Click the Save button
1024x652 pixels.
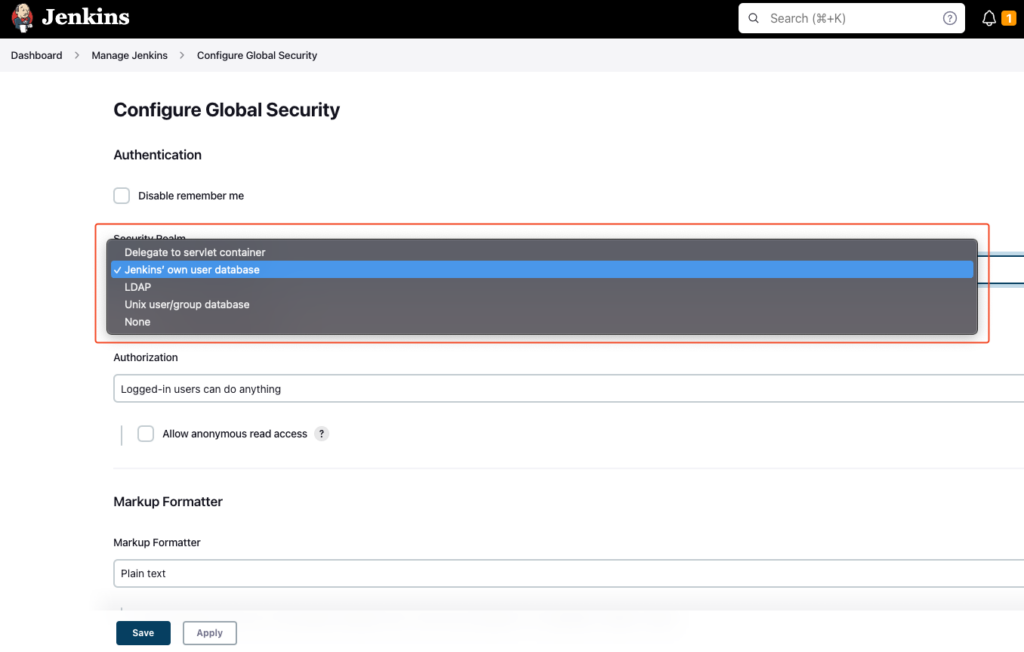pyautogui.click(x=143, y=632)
